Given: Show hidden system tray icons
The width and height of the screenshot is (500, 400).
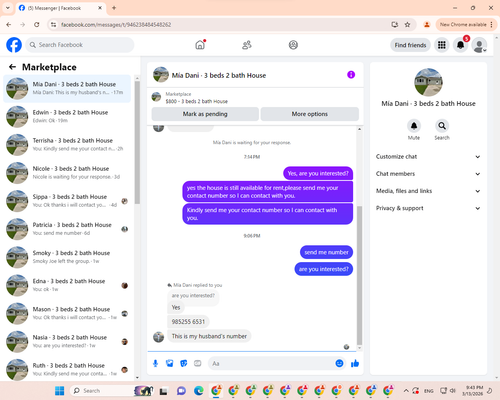Looking at the screenshot, I should click(406, 390).
